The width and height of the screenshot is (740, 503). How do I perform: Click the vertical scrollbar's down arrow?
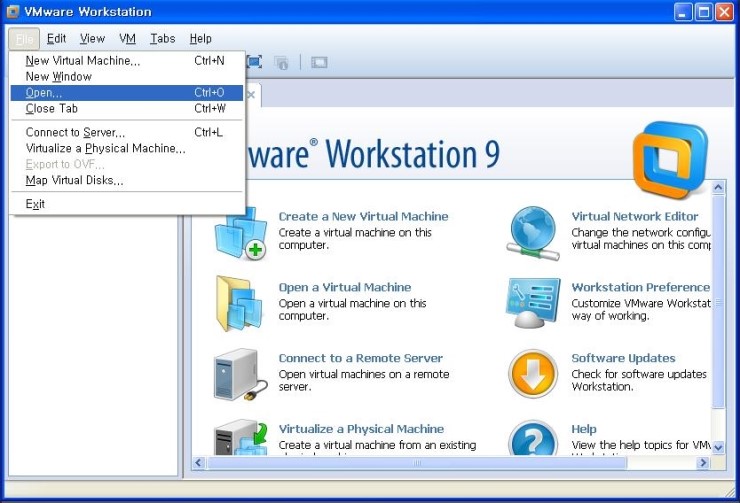tap(719, 447)
